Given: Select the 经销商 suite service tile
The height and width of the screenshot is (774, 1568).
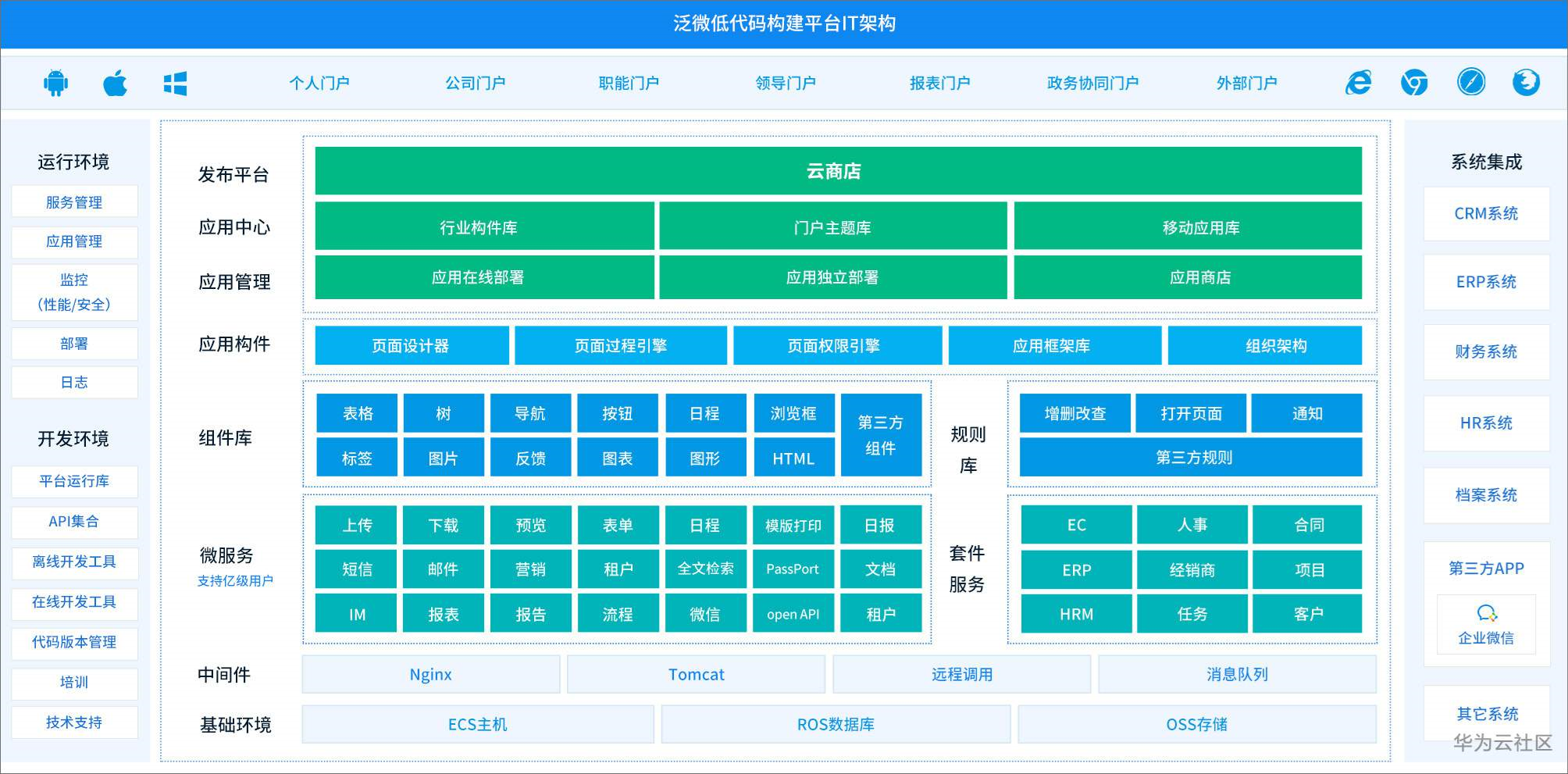Looking at the screenshot, I should [1192, 569].
